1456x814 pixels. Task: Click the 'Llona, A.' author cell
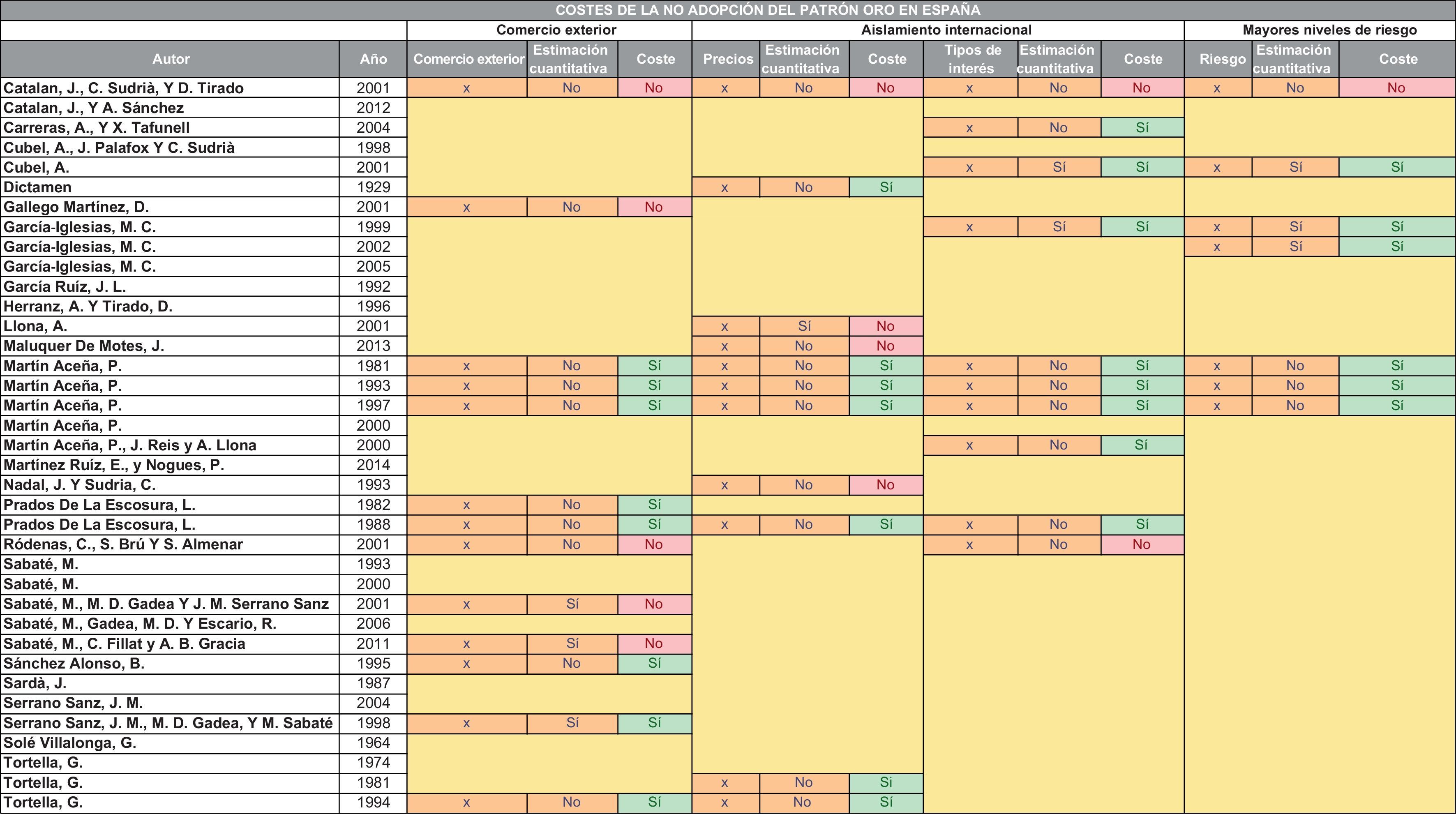[x=35, y=326]
